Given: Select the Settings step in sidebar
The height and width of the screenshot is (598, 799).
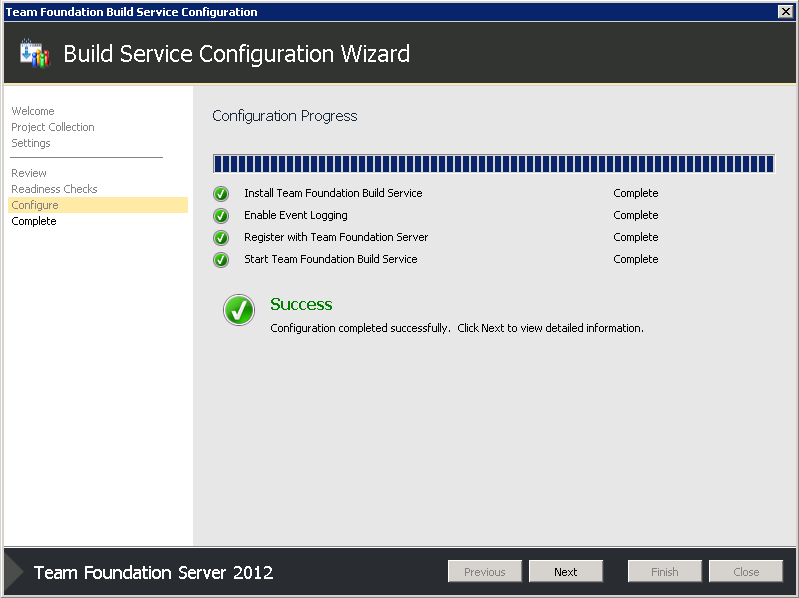Looking at the screenshot, I should (31, 143).
